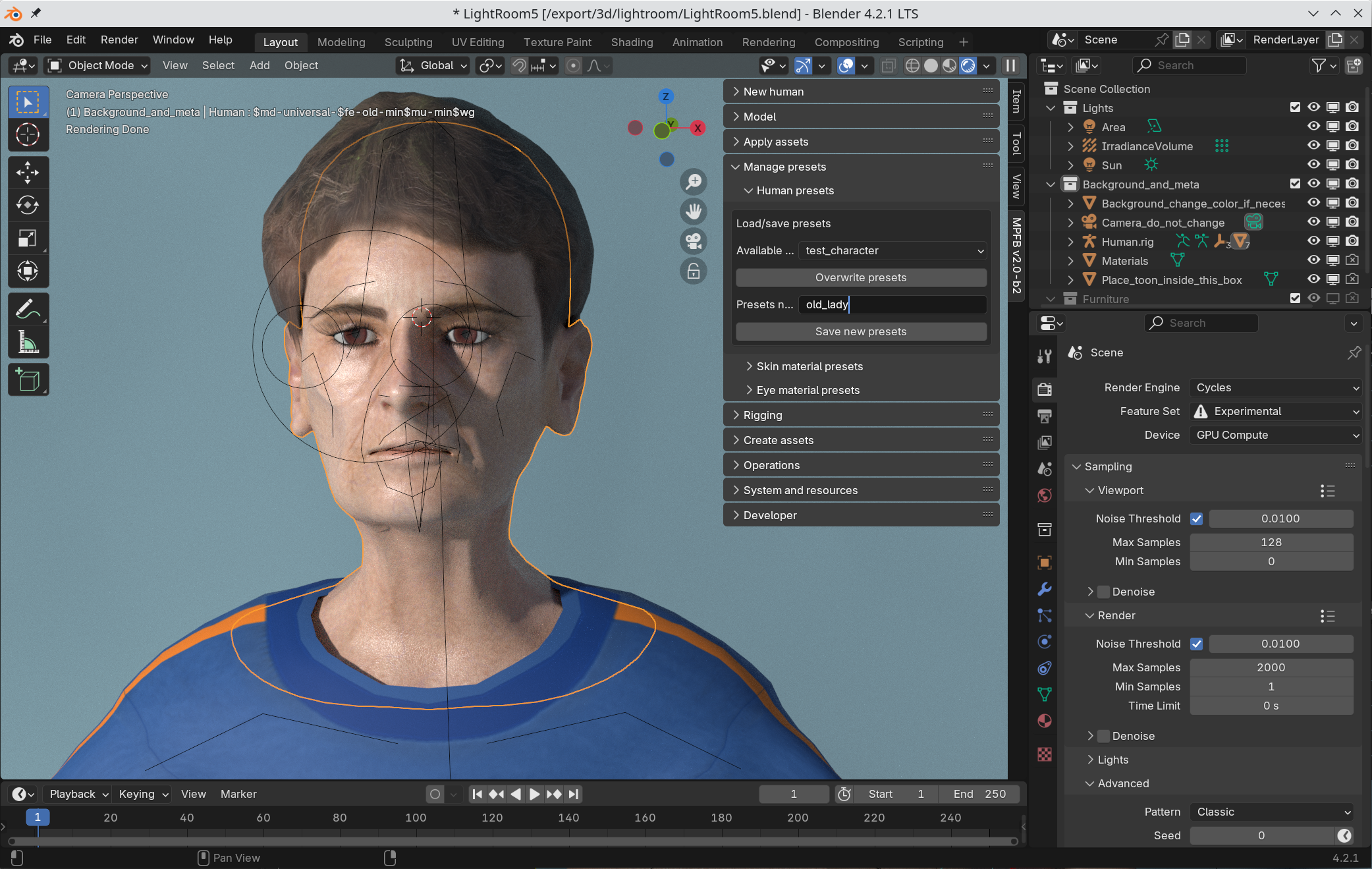Uncheck Background_and_meta collection checkbox
This screenshot has height=869, width=1372.
pos(1295,184)
